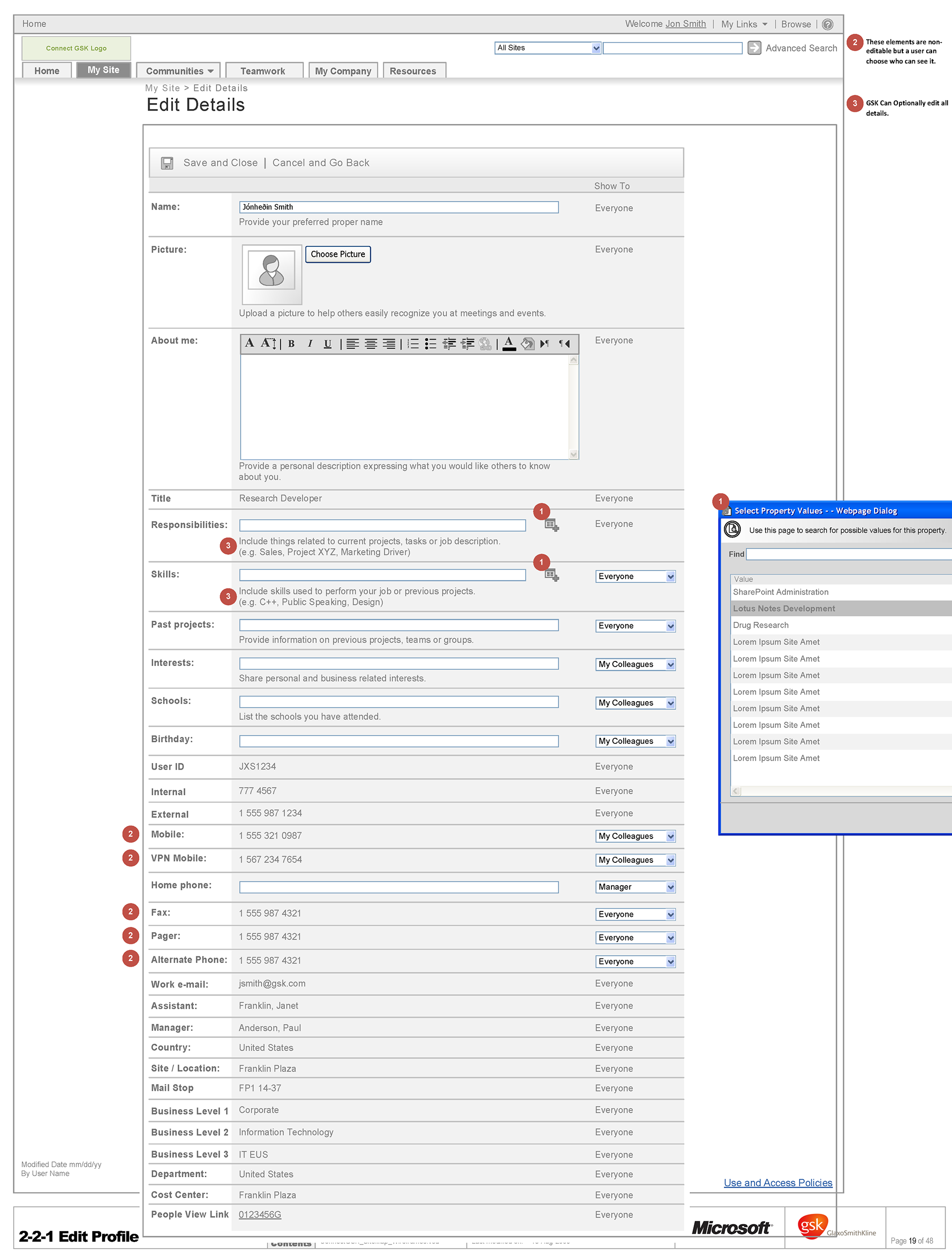Viewport: 952px width, 1255px height.
Task: Insert numbered list in About me editor
Action: click(x=413, y=343)
